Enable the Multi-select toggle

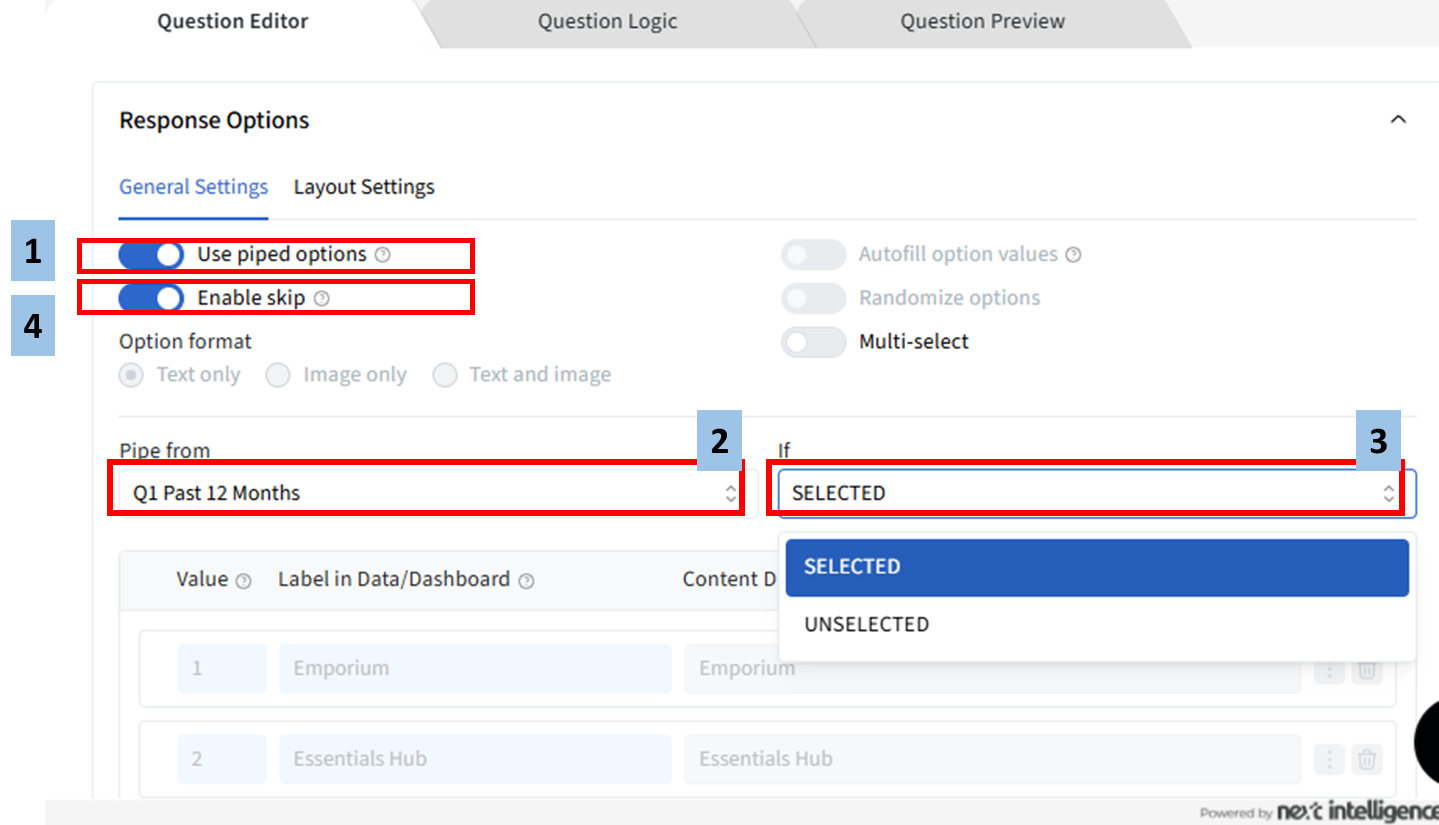[x=813, y=342]
